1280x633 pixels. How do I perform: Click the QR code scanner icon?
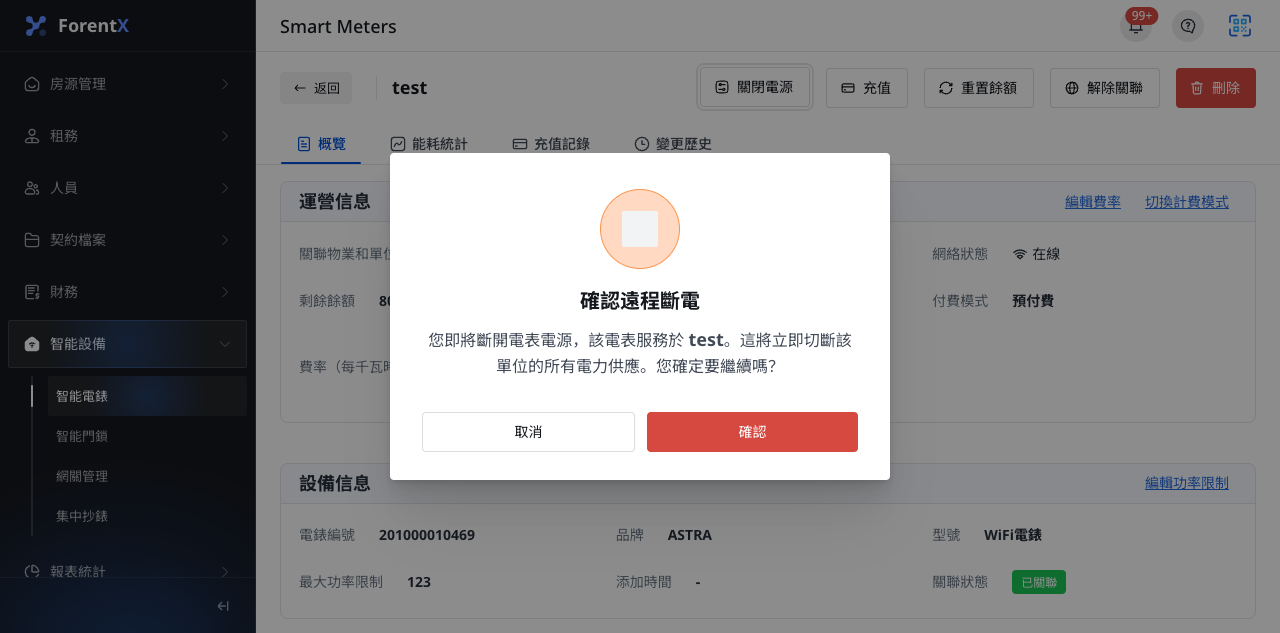(x=1240, y=26)
